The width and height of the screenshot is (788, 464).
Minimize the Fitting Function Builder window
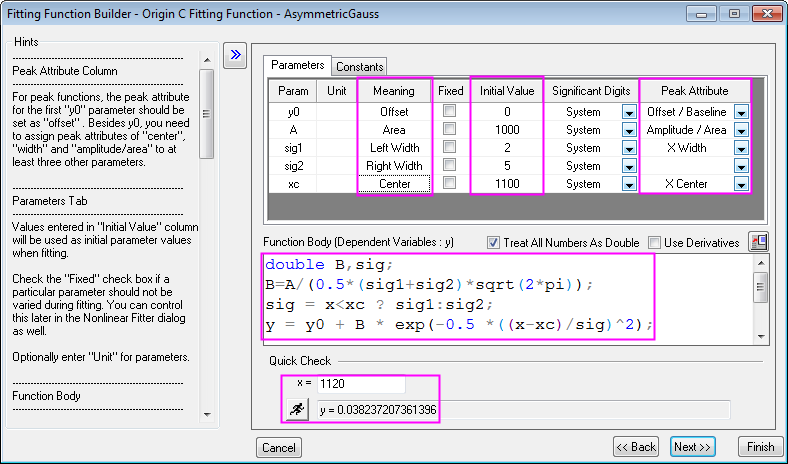pos(708,14)
